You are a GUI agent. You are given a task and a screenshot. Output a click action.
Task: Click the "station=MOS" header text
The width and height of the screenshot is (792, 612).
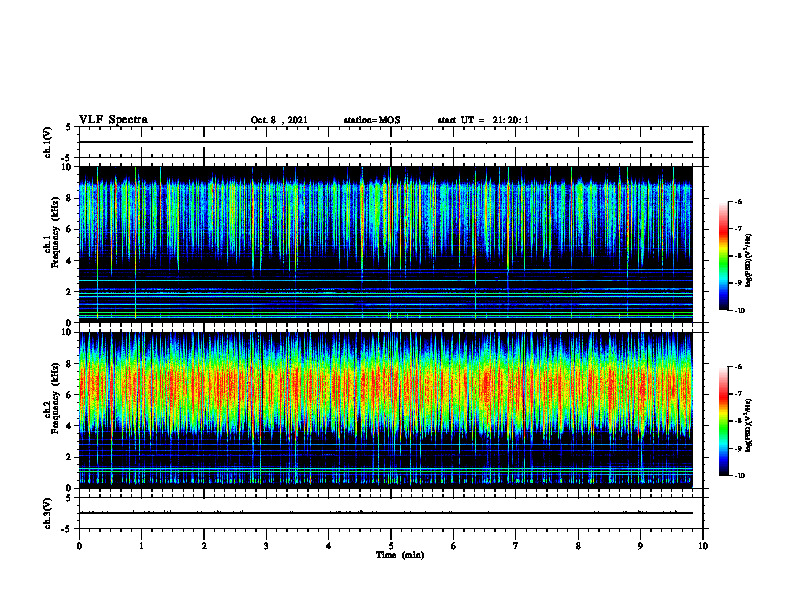(372, 120)
